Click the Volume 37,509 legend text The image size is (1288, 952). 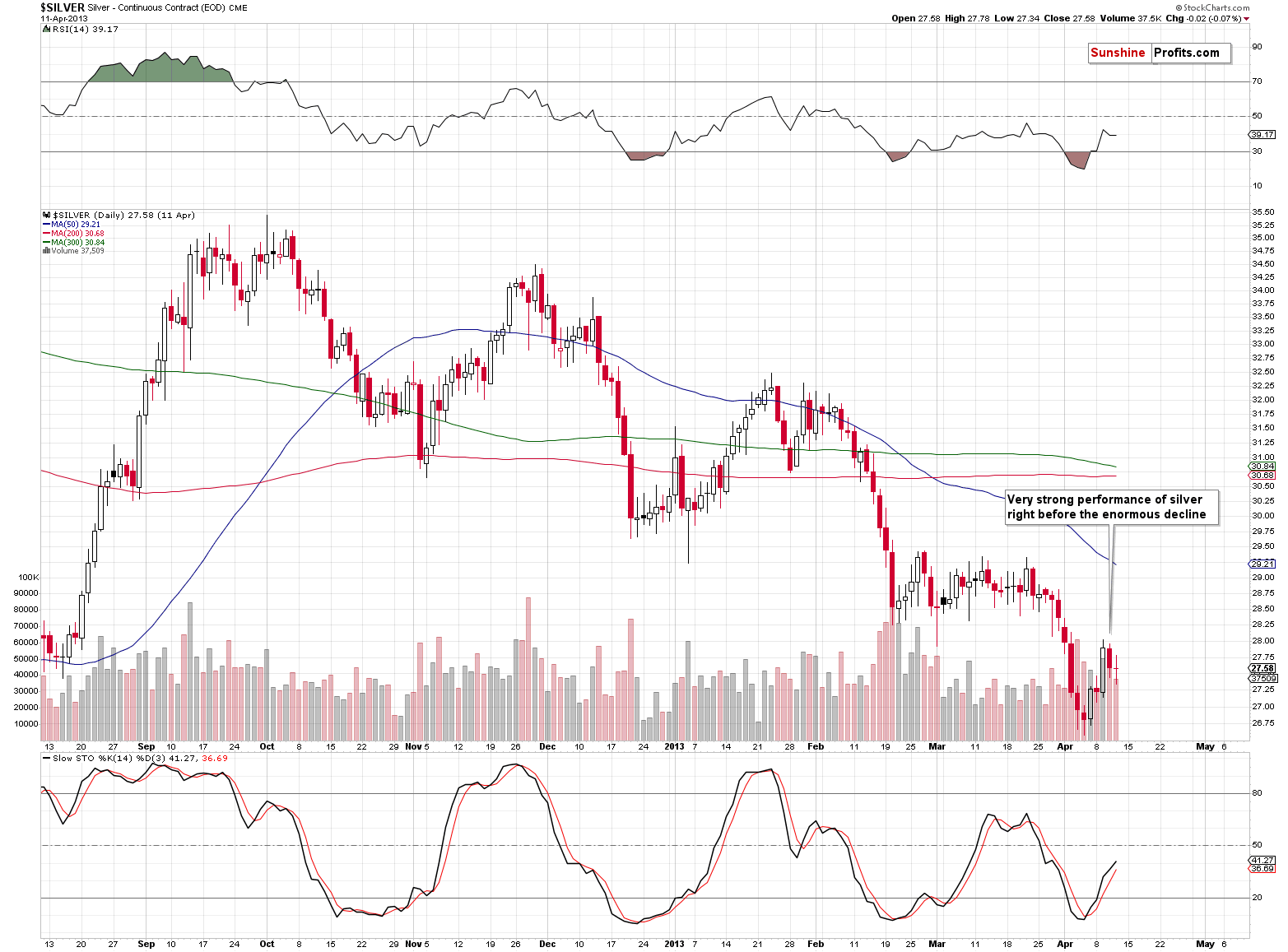point(77,251)
